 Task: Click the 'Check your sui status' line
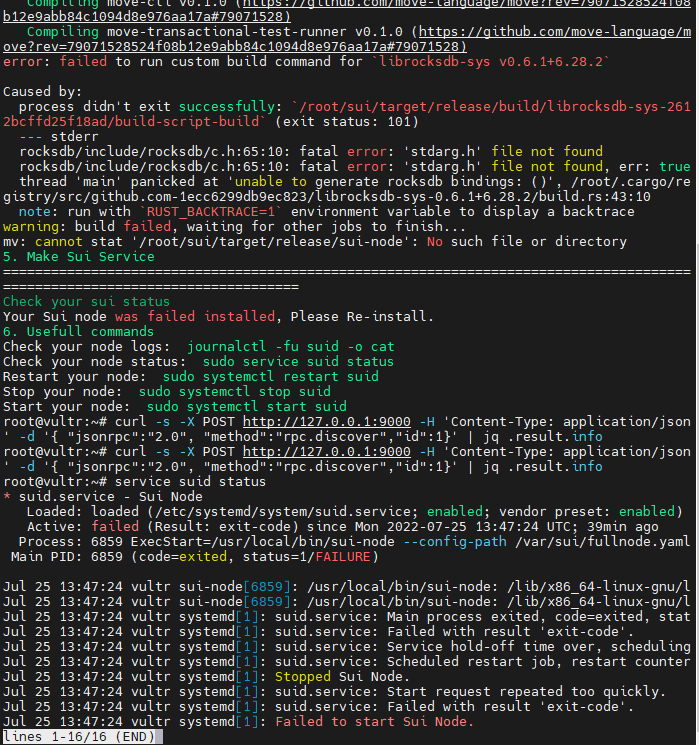click(86, 302)
